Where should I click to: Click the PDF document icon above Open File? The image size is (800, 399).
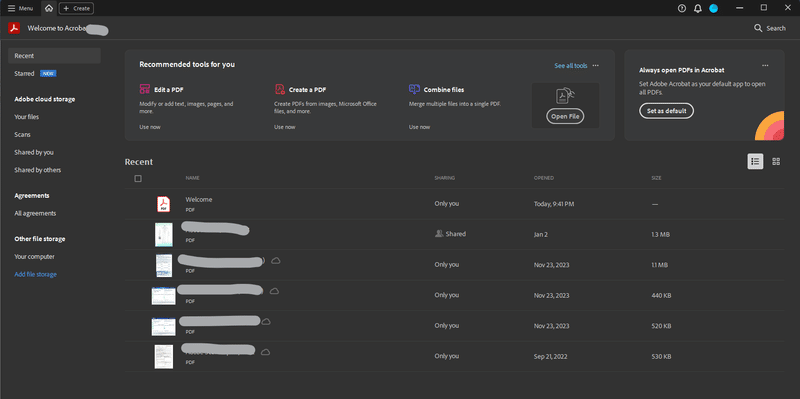pos(565,96)
